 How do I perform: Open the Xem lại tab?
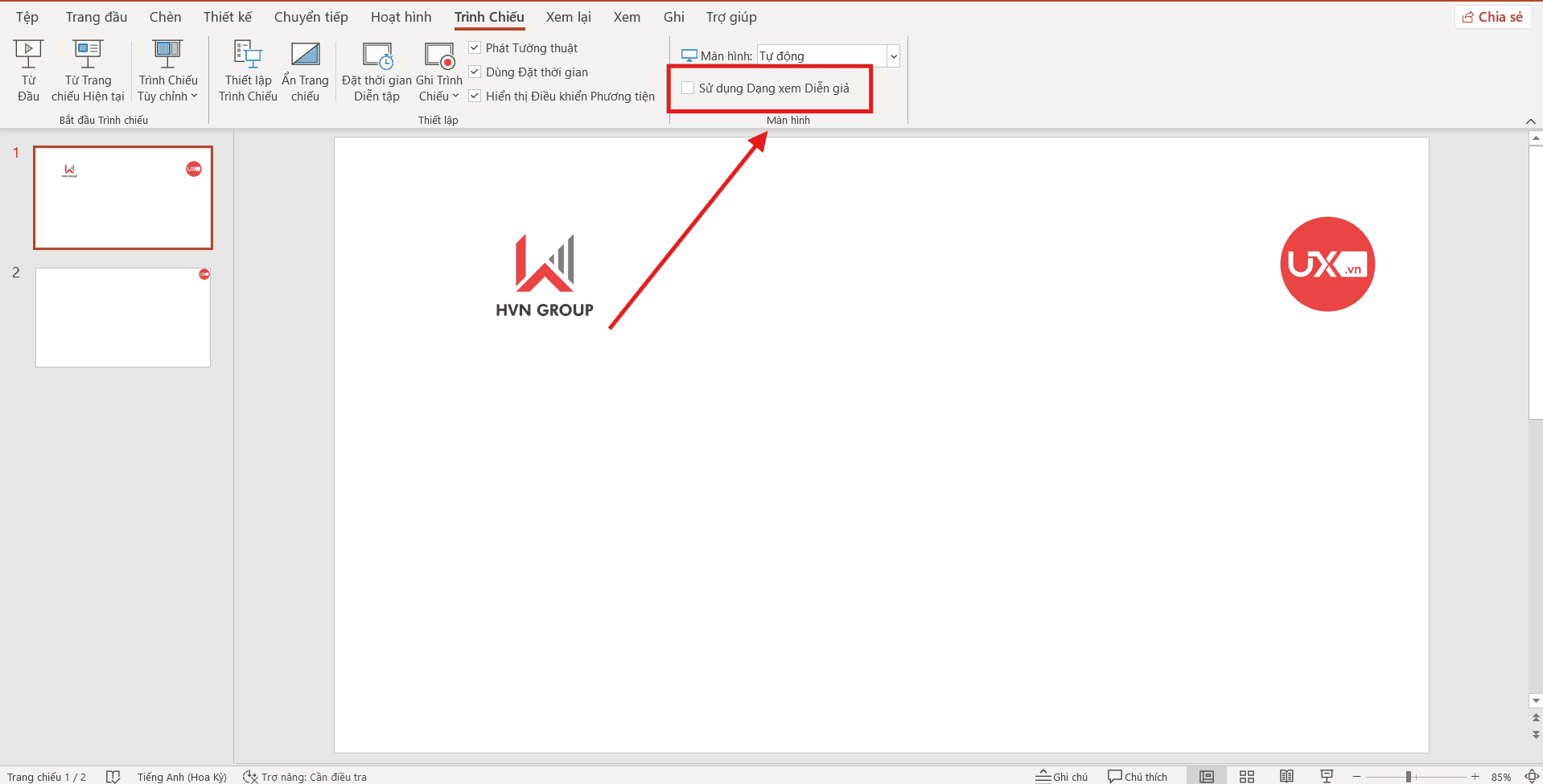coord(567,16)
